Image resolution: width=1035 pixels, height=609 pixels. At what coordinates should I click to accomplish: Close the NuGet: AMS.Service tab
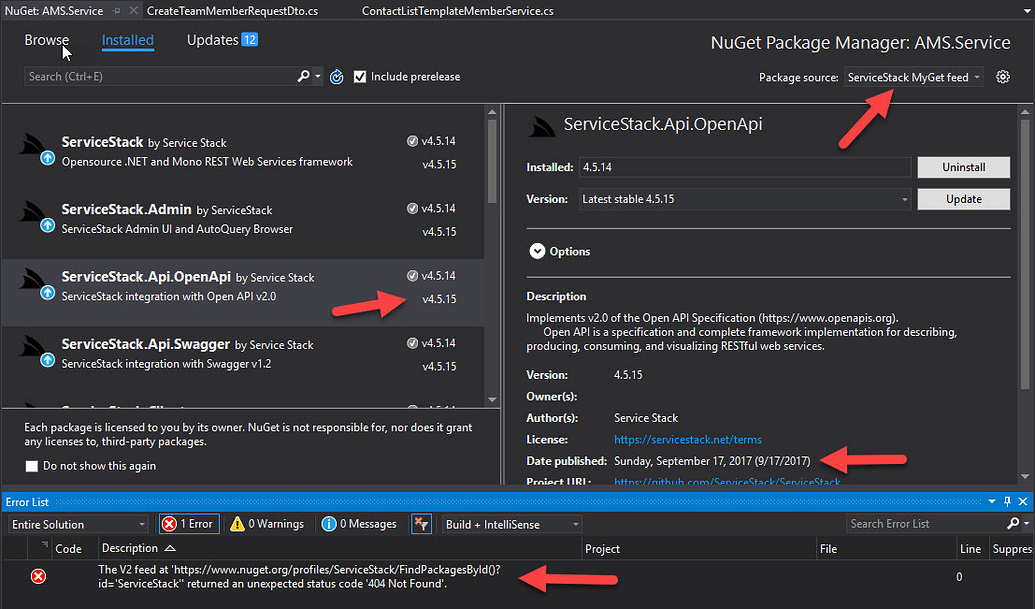[x=133, y=11]
